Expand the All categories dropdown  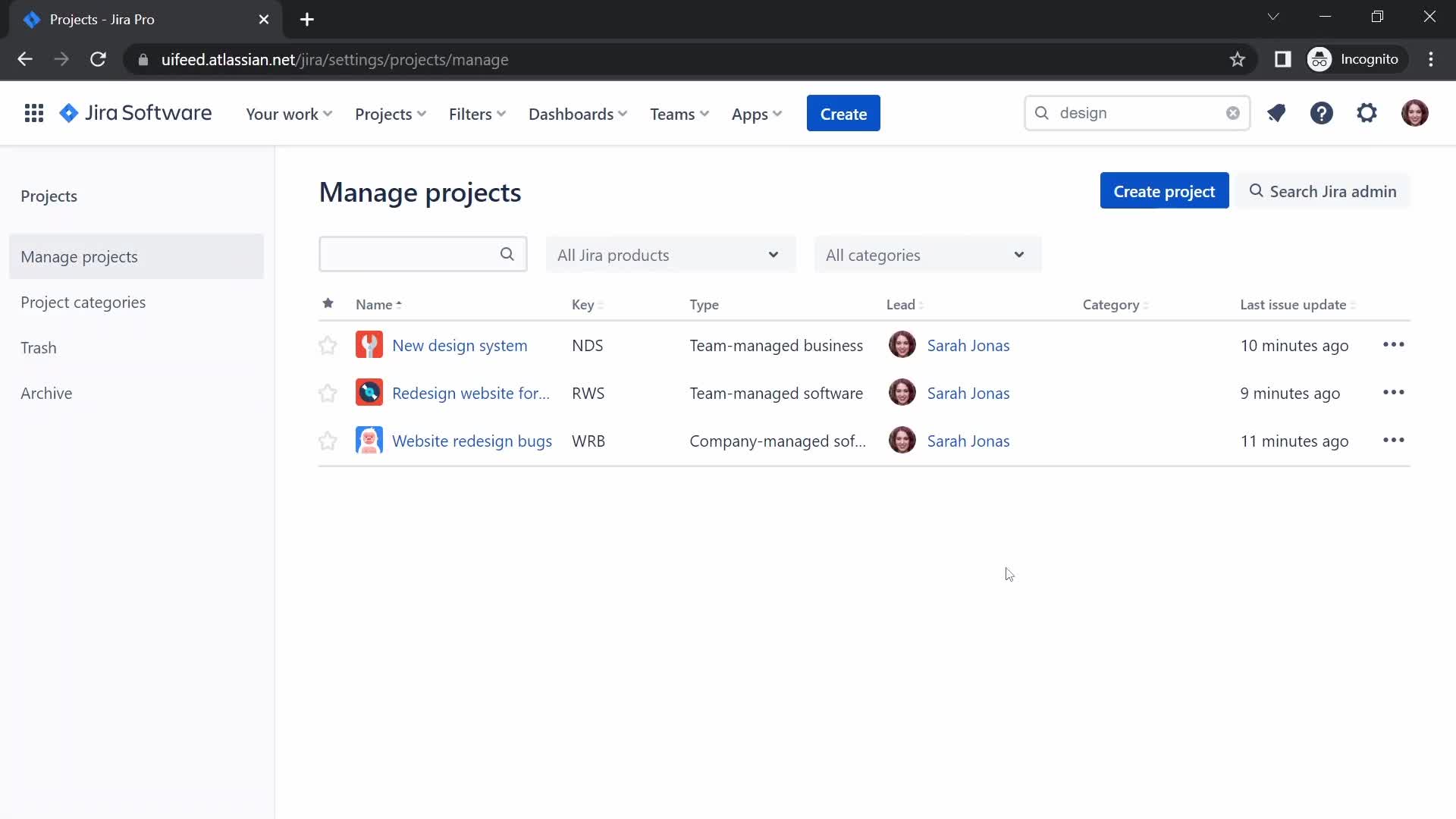[x=927, y=255]
